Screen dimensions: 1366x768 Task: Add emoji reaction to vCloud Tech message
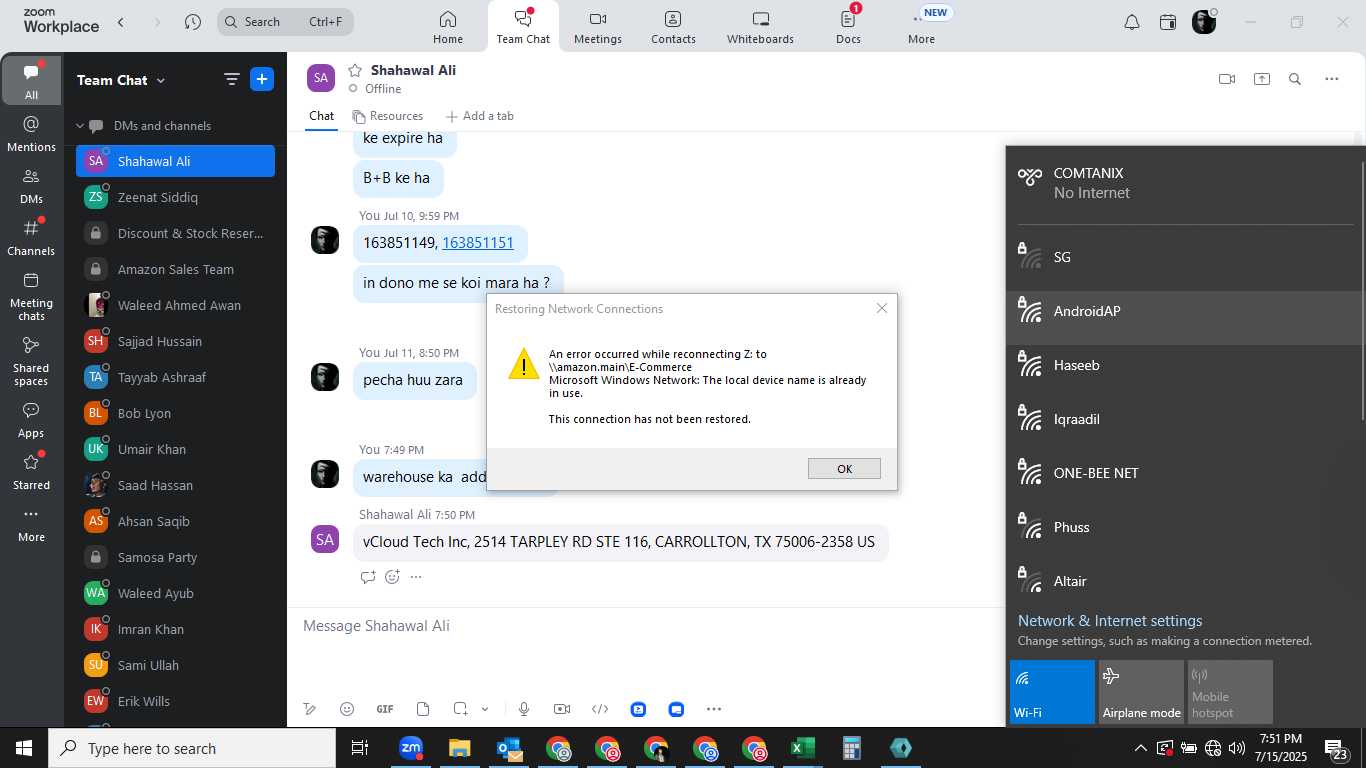392,577
